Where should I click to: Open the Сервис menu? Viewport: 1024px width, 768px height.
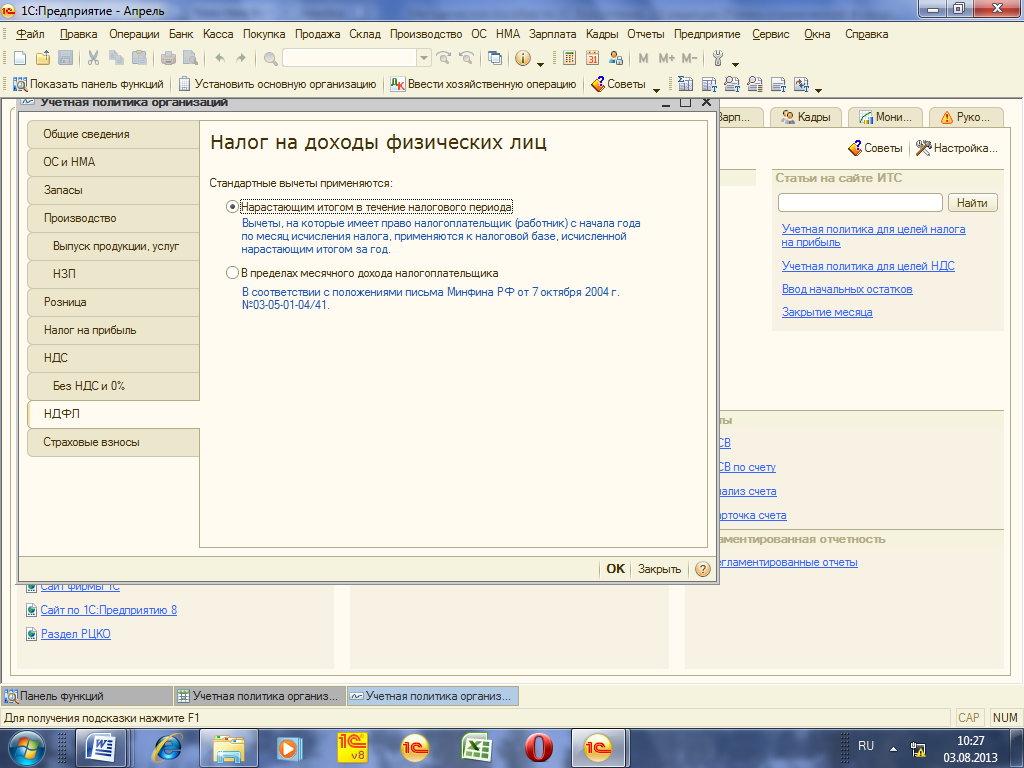(x=771, y=34)
